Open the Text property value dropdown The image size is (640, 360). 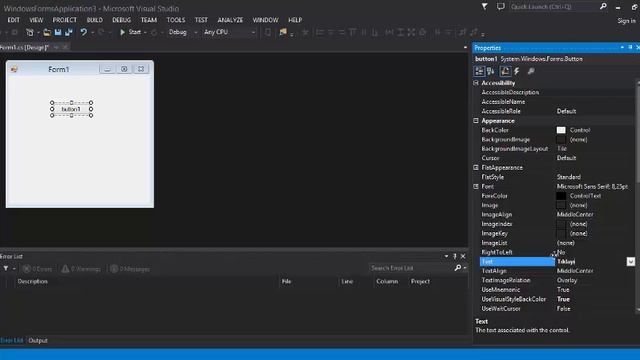click(x=631, y=262)
